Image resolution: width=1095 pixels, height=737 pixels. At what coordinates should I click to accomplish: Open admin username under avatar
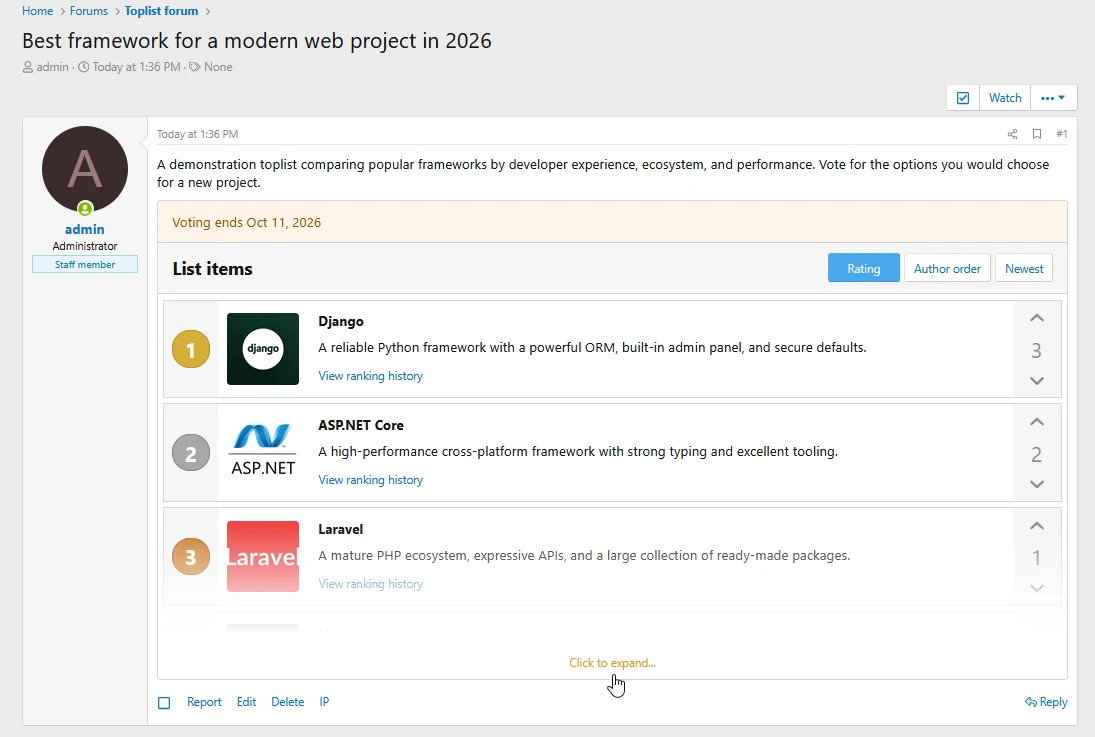click(84, 229)
